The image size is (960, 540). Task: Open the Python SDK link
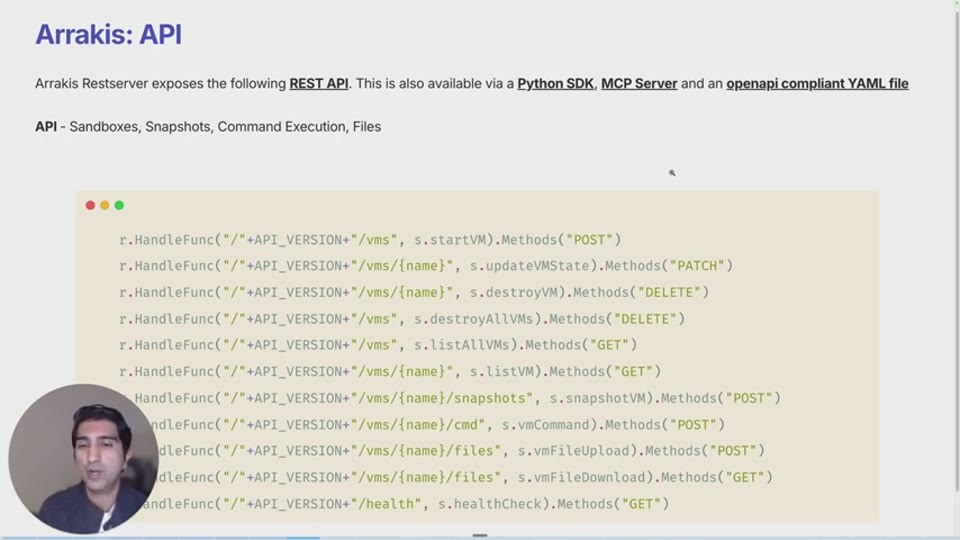pyautogui.click(x=555, y=83)
